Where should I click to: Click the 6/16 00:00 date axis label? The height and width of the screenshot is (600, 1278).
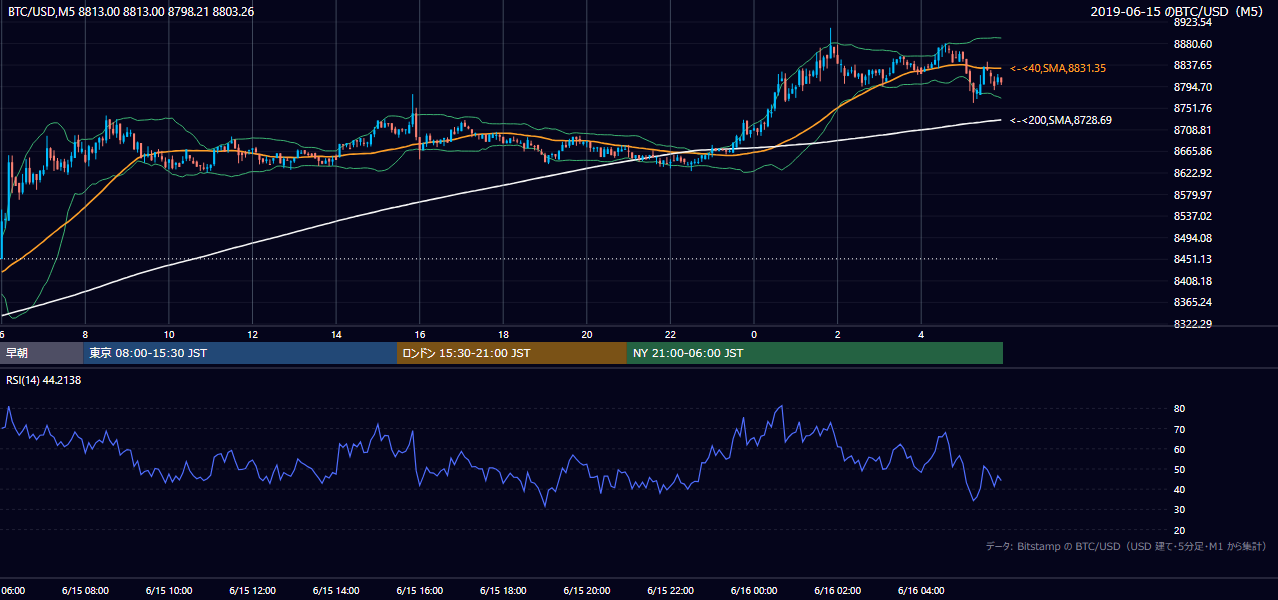click(754, 591)
